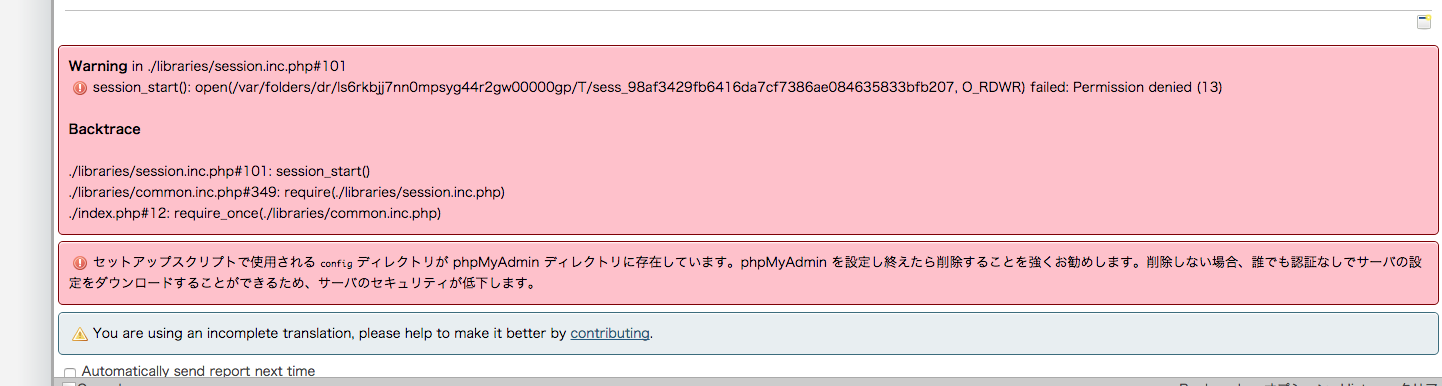Click the Japanese setup script security warning box
This screenshot has height=386, width=1442.
click(748, 272)
